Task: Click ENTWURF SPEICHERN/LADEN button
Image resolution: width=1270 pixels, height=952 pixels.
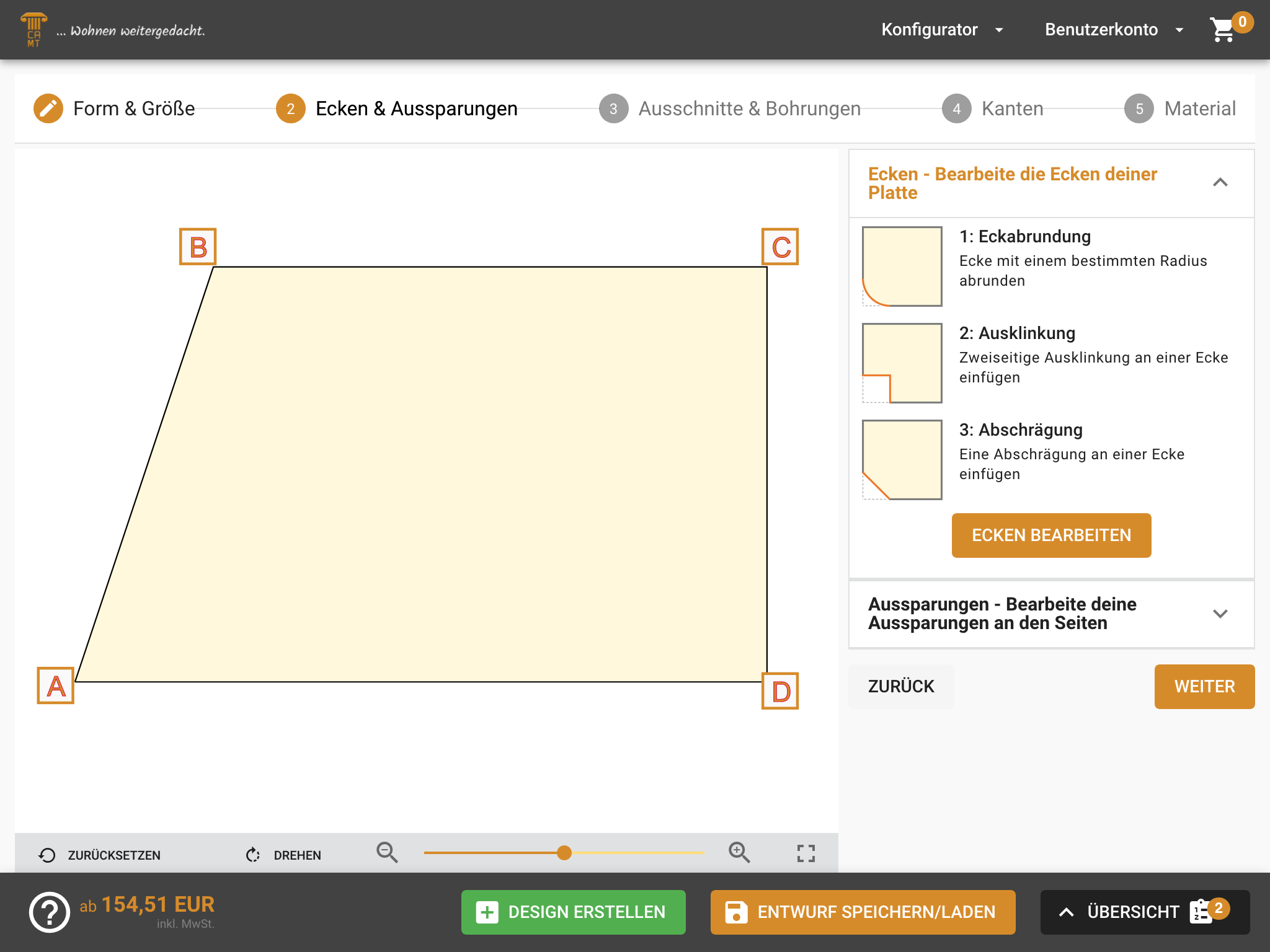Action: click(863, 912)
